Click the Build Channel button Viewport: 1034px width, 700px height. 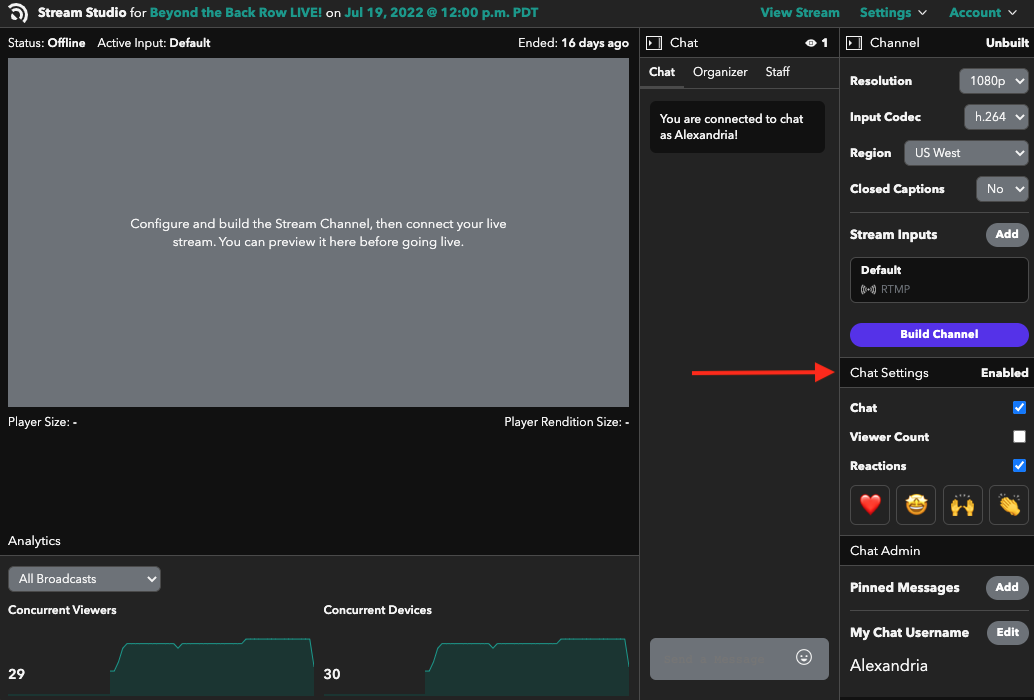tap(939, 334)
